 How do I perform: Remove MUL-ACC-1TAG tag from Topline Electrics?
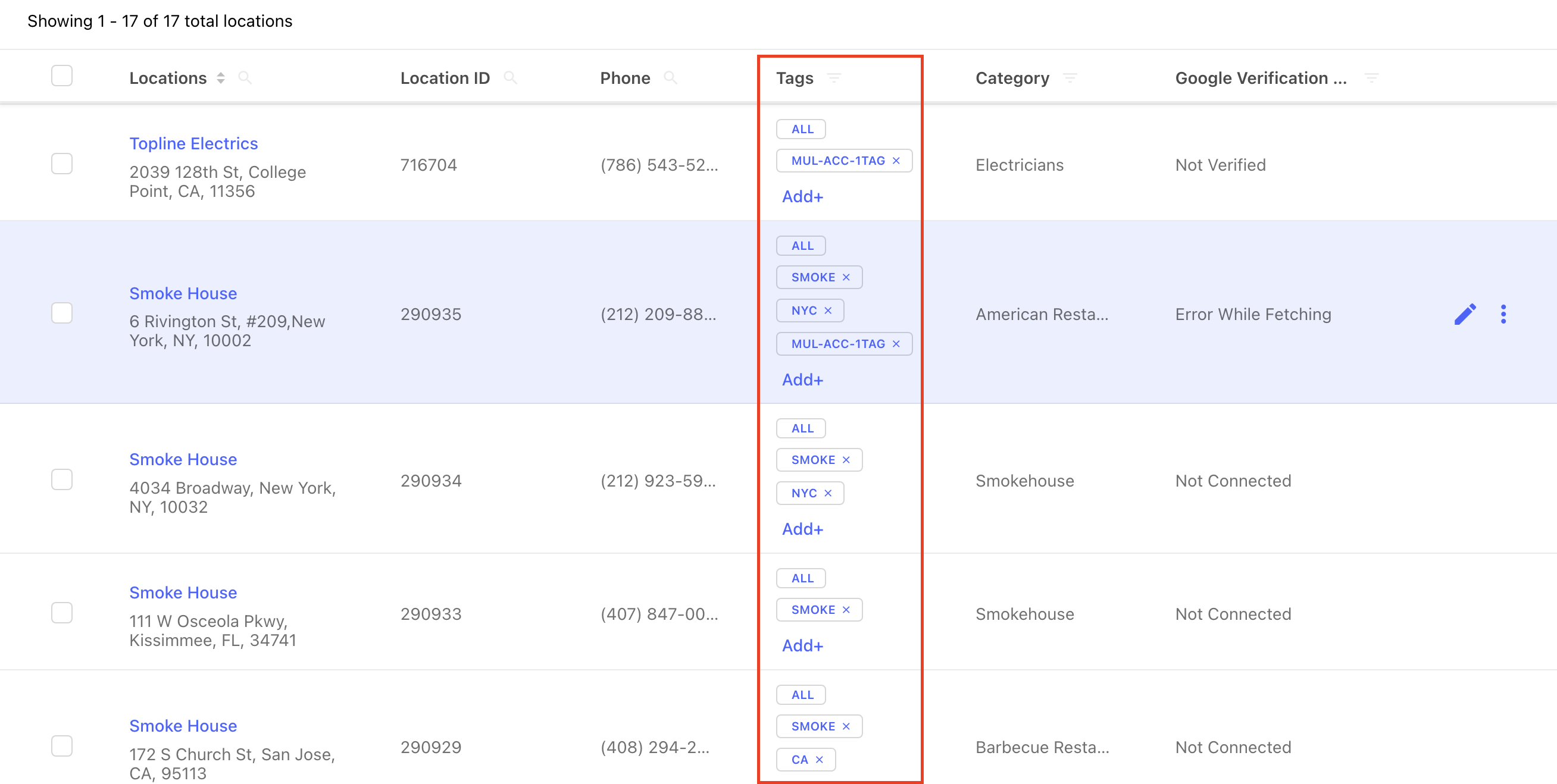(896, 161)
